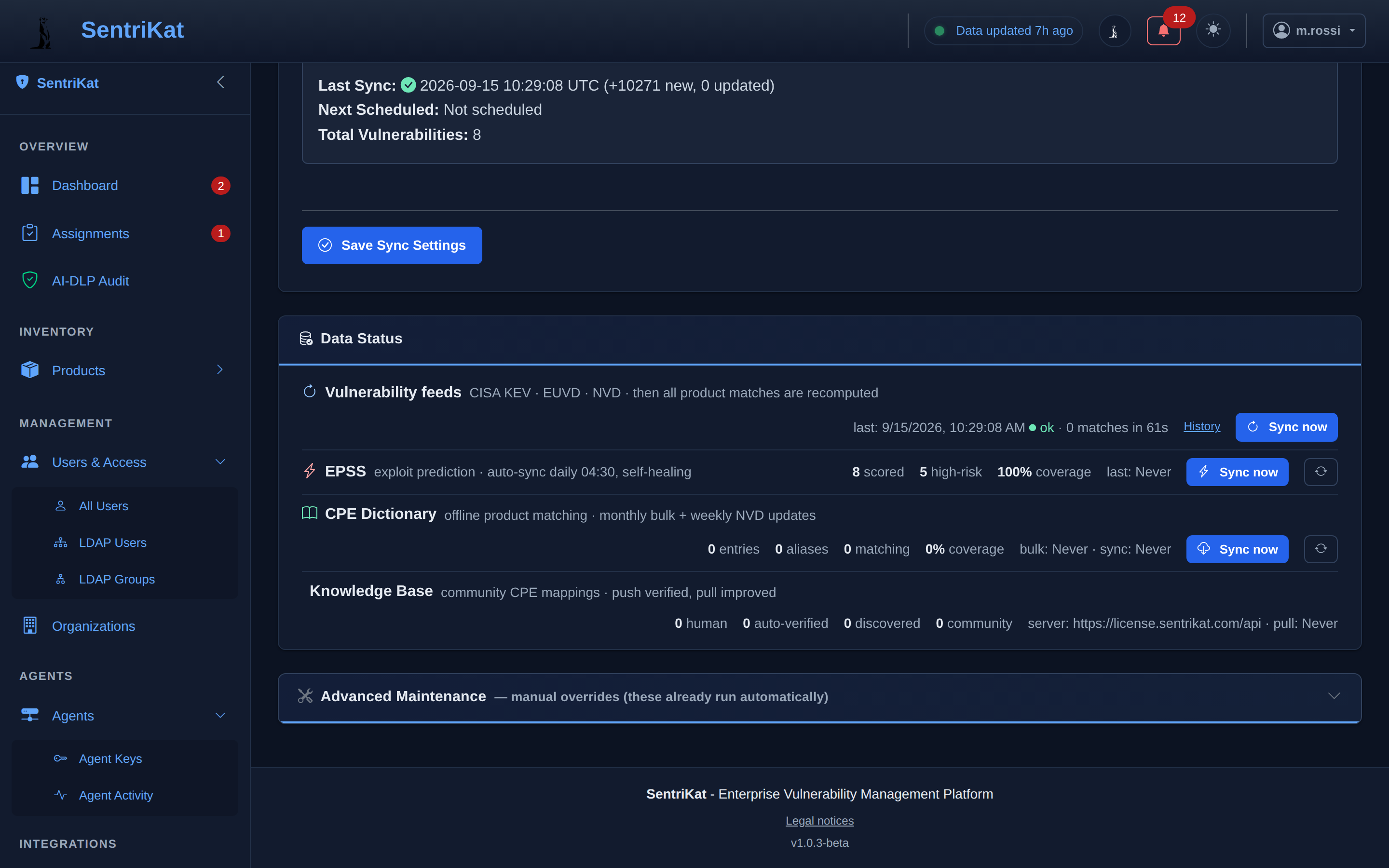Collapse the Agents submenu chevron
Image resolution: width=1389 pixels, height=868 pixels.
(x=220, y=715)
